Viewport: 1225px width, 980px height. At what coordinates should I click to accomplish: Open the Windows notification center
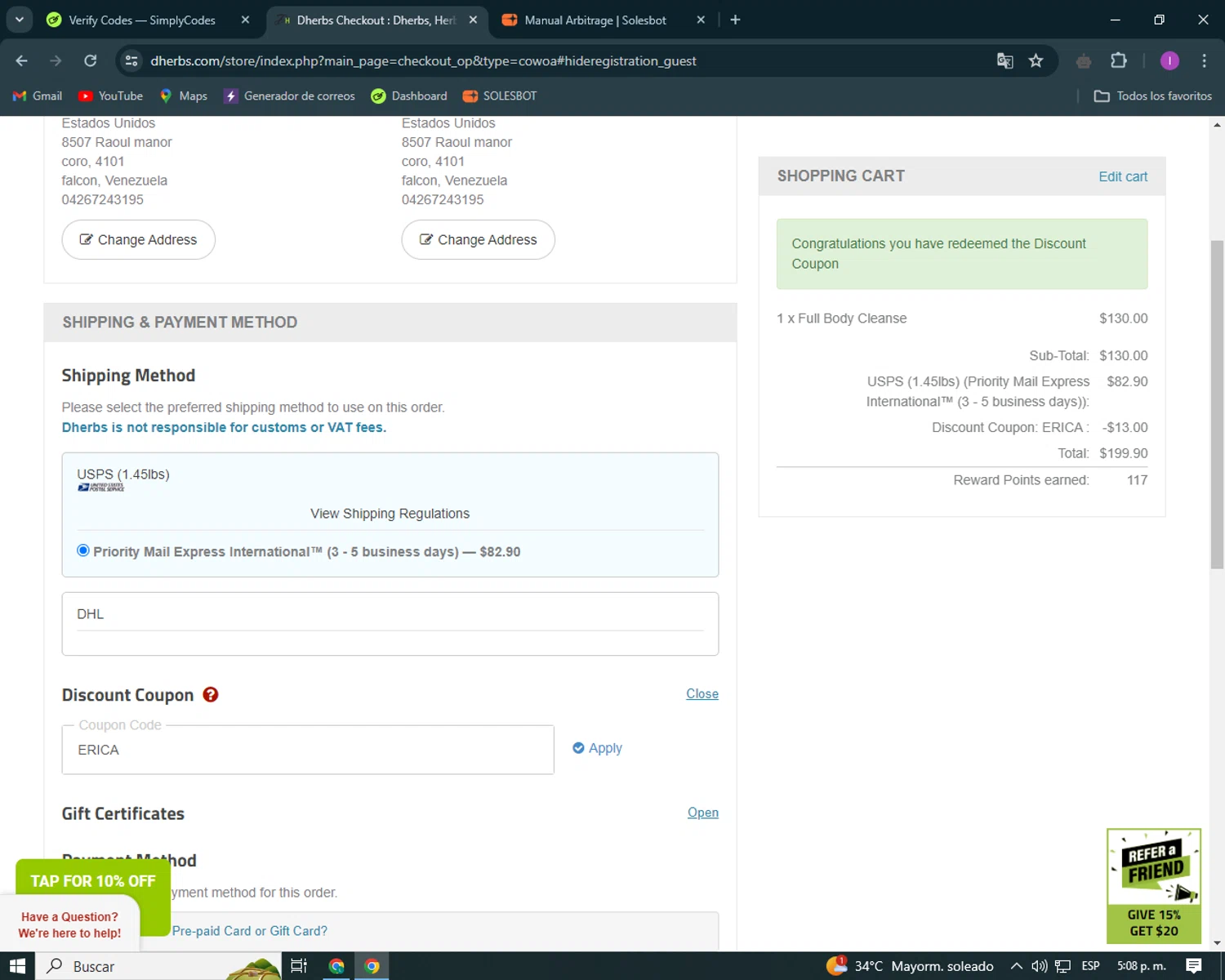point(1194,966)
